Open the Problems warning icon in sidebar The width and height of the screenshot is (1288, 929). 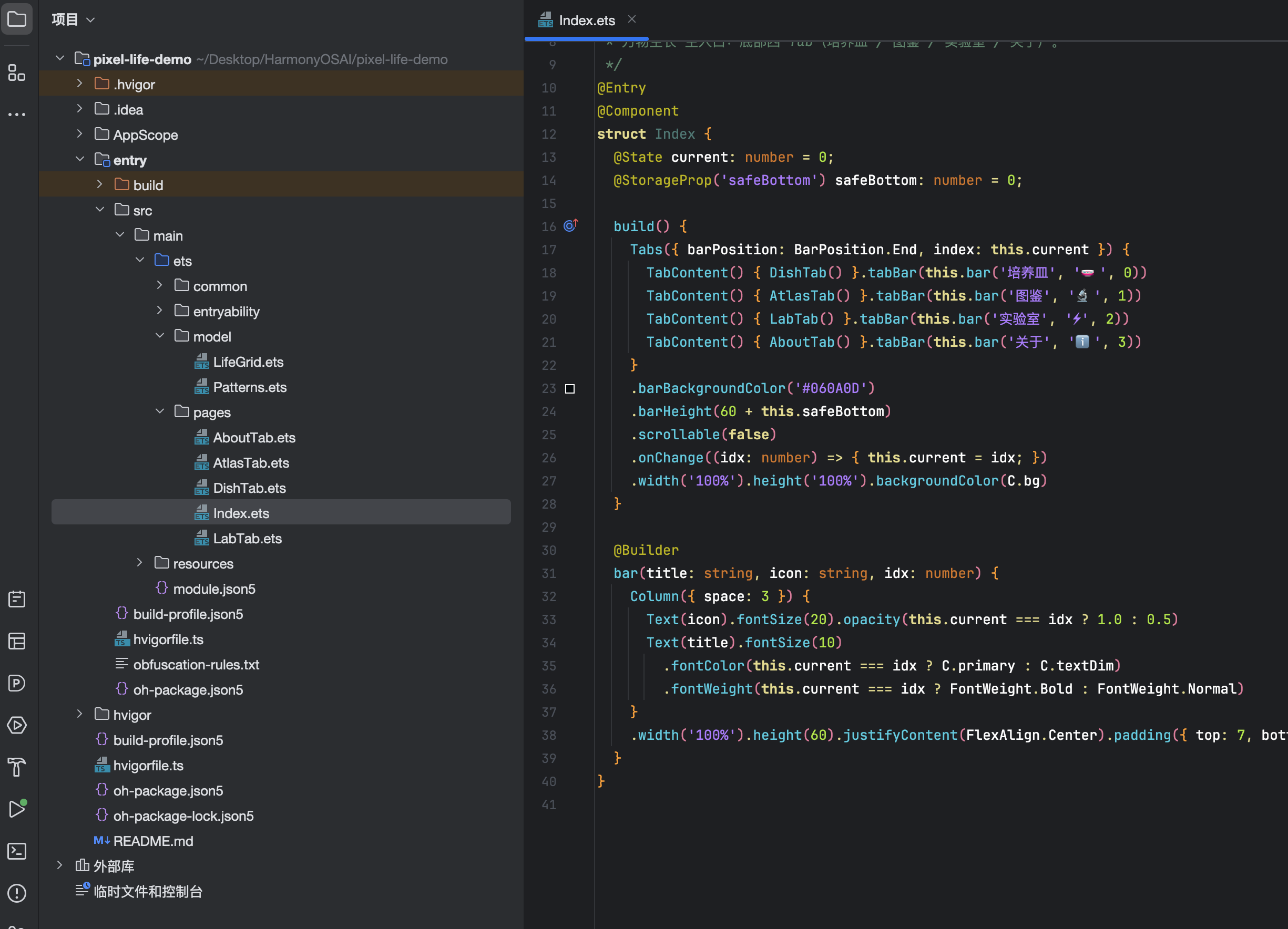pos(16,893)
